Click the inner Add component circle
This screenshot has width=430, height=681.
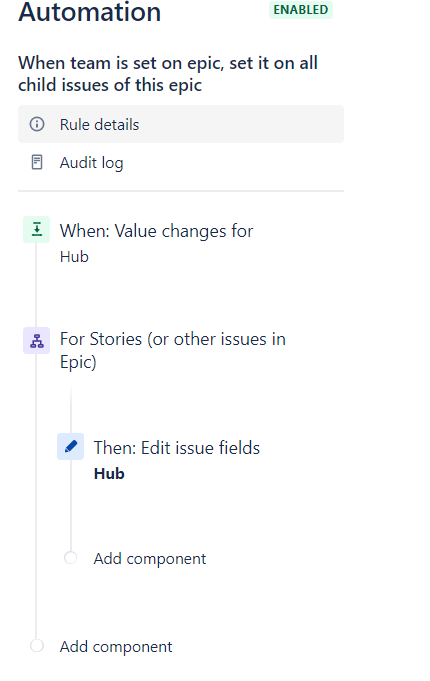(x=70, y=558)
